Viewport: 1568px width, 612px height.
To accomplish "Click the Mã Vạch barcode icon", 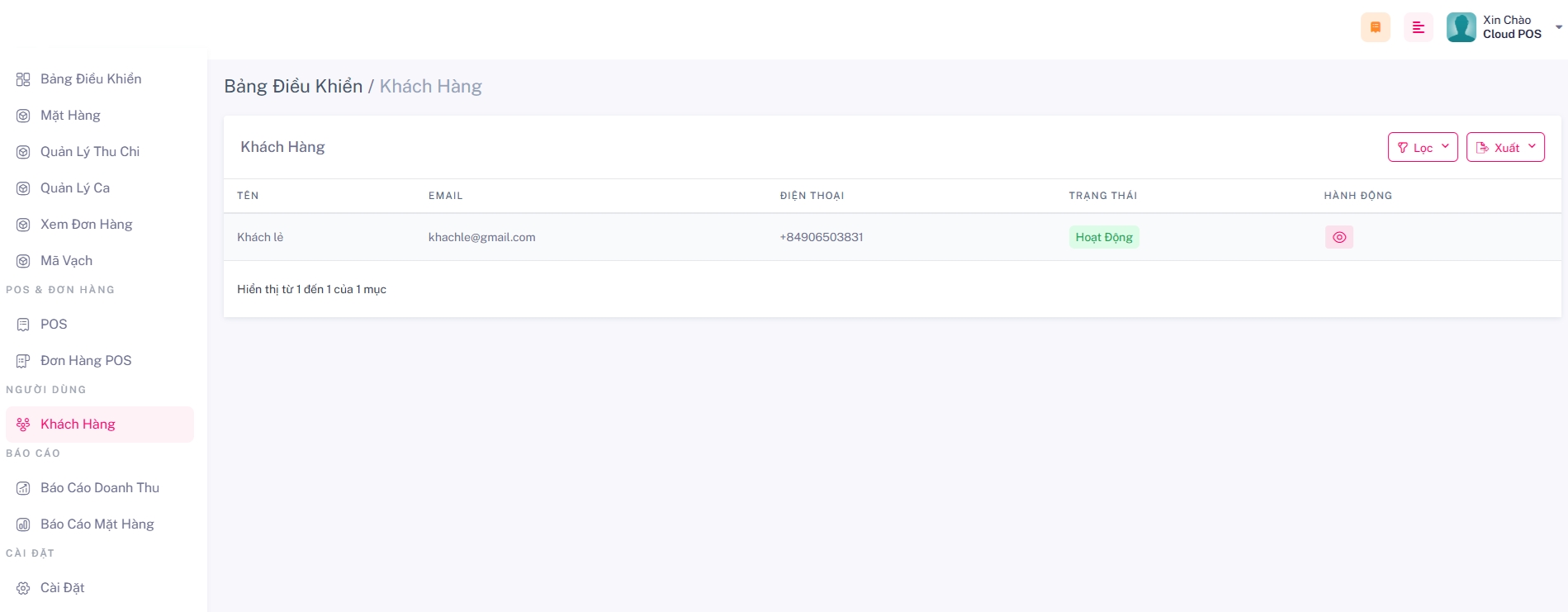I will click(23, 261).
